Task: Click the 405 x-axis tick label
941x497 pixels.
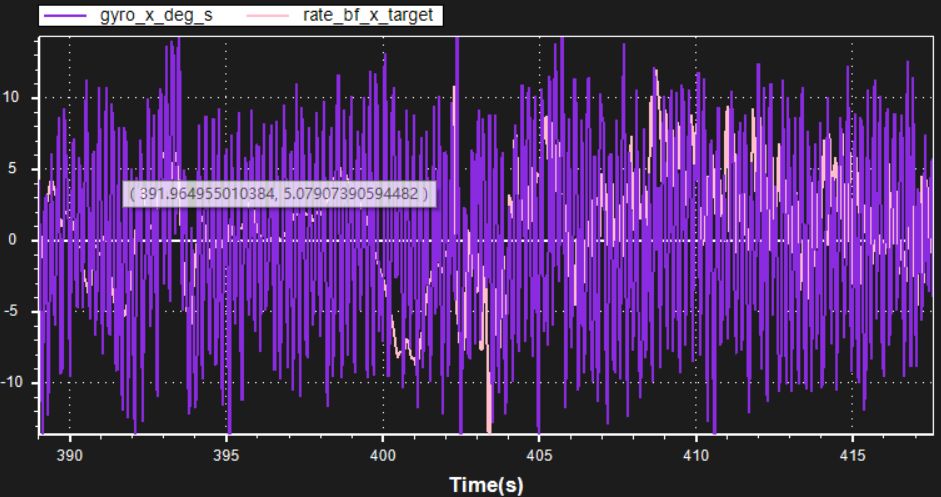Action: (539, 456)
